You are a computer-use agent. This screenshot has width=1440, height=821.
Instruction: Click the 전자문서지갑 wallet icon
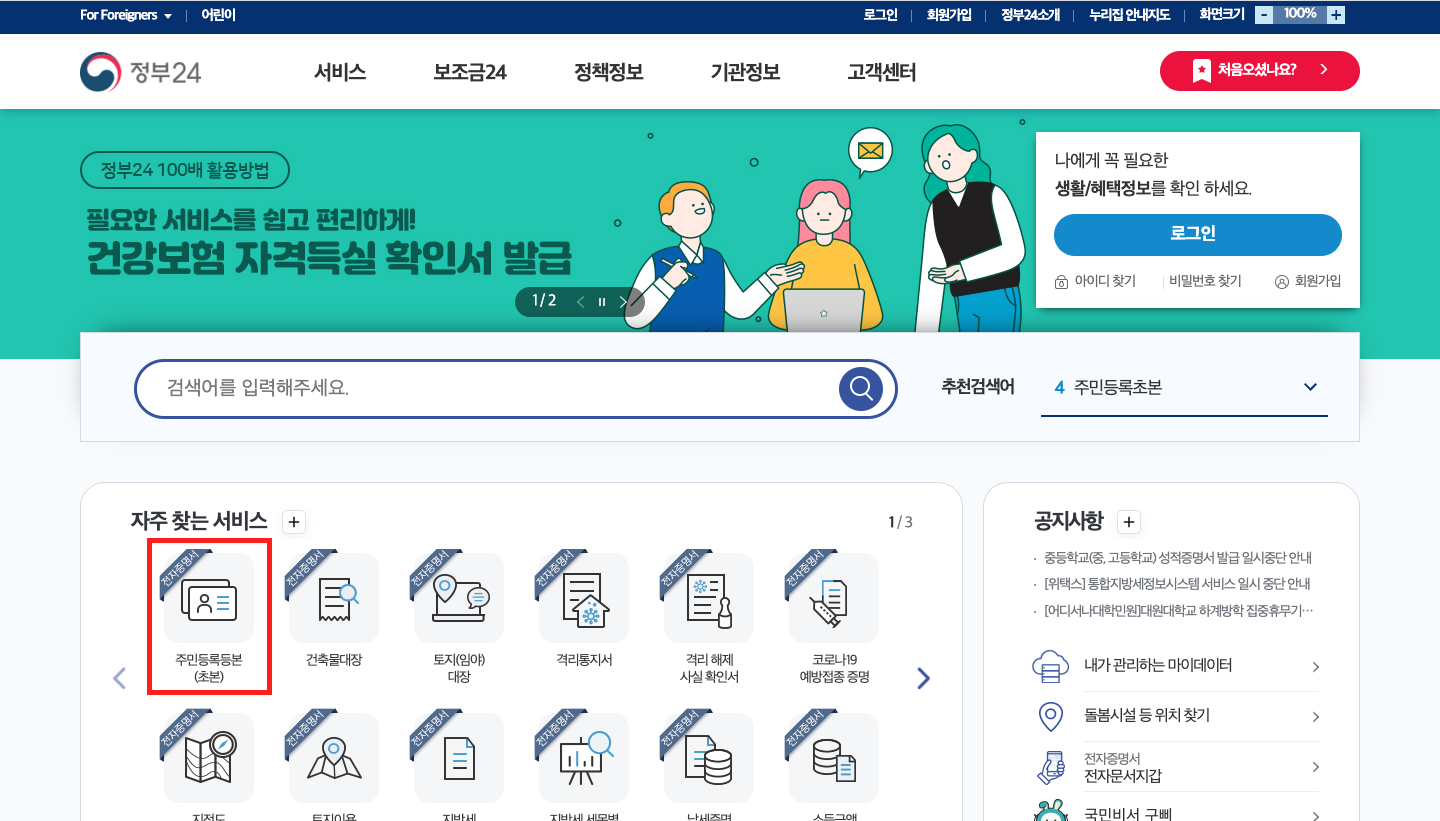(1050, 767)
